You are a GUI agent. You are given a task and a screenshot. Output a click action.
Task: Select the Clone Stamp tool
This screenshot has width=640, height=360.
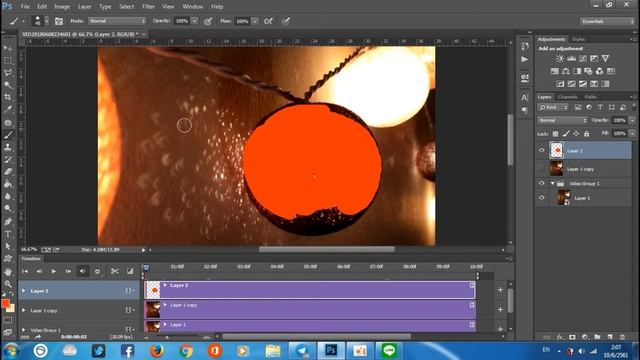tap(8, 147)
